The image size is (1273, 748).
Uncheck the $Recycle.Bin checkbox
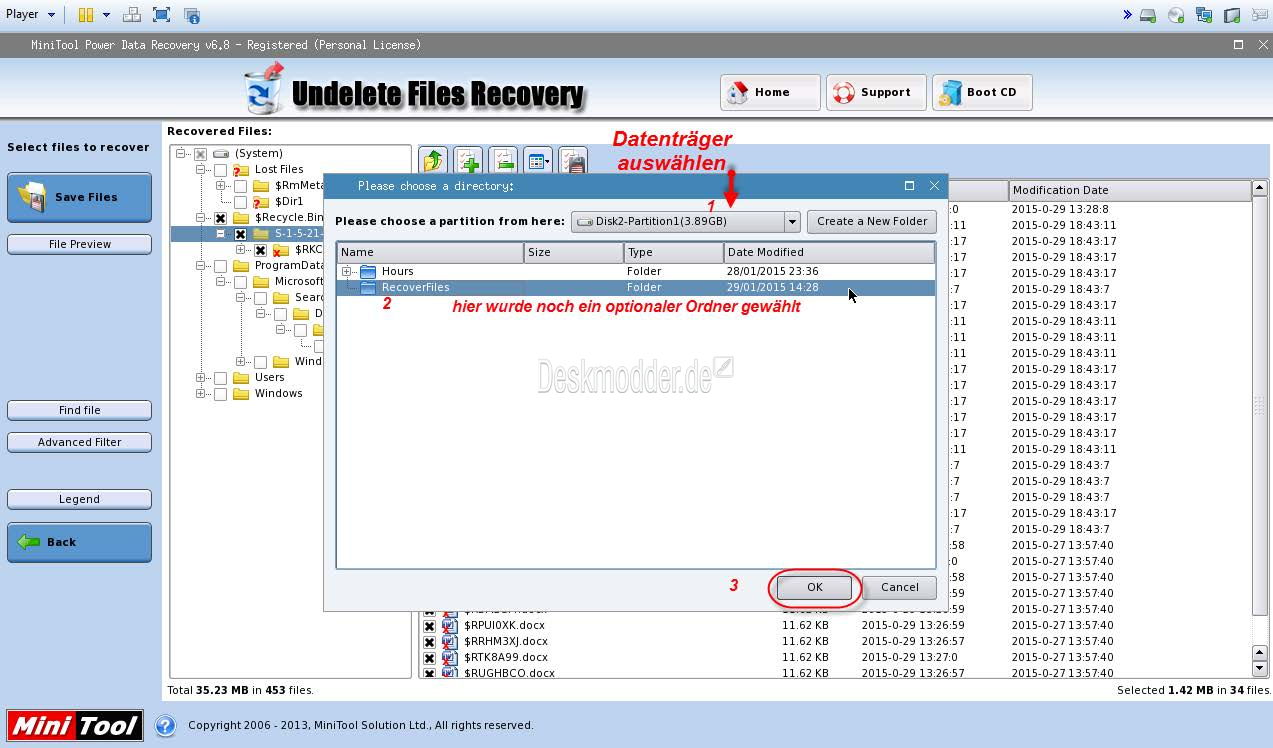pyautogui.click(x=220, y=218)
